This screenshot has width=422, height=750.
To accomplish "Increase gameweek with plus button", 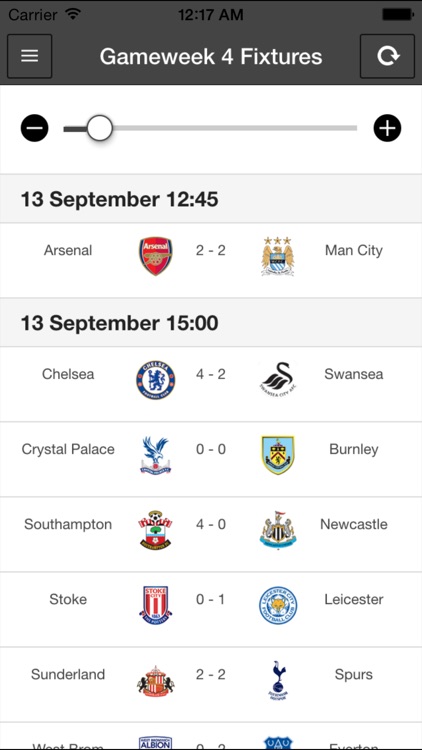I will tap(387, 128).
